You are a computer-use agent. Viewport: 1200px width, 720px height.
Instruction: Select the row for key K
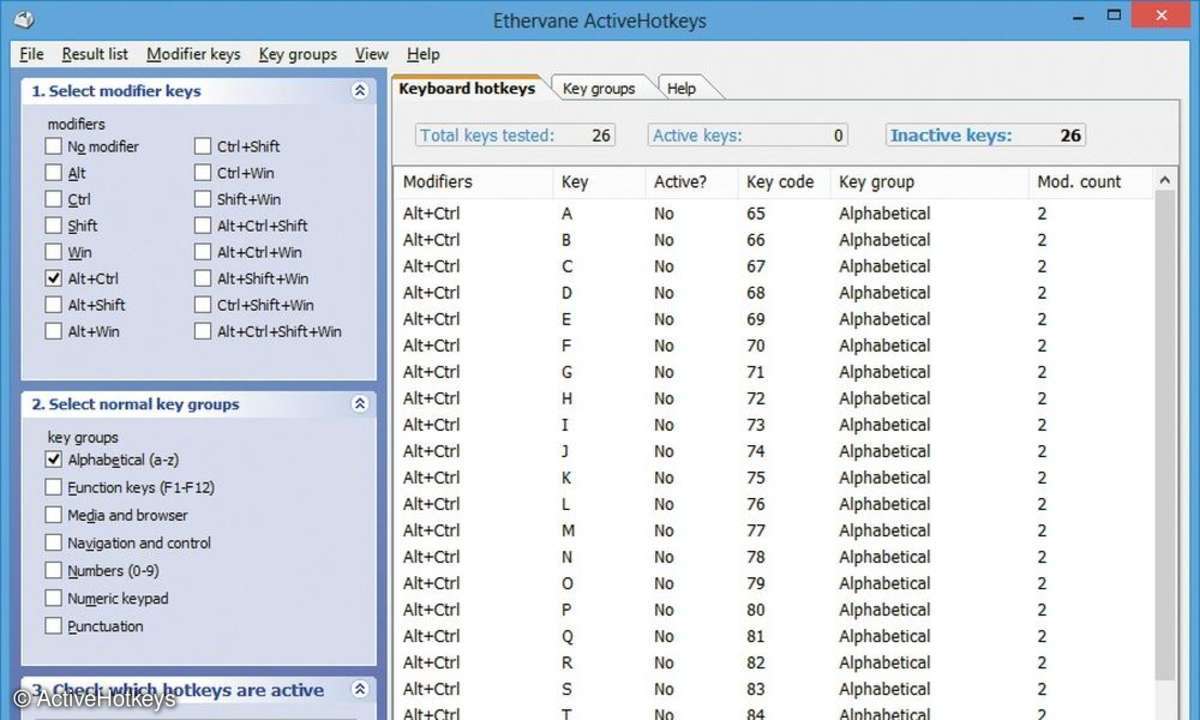[774, 478]
